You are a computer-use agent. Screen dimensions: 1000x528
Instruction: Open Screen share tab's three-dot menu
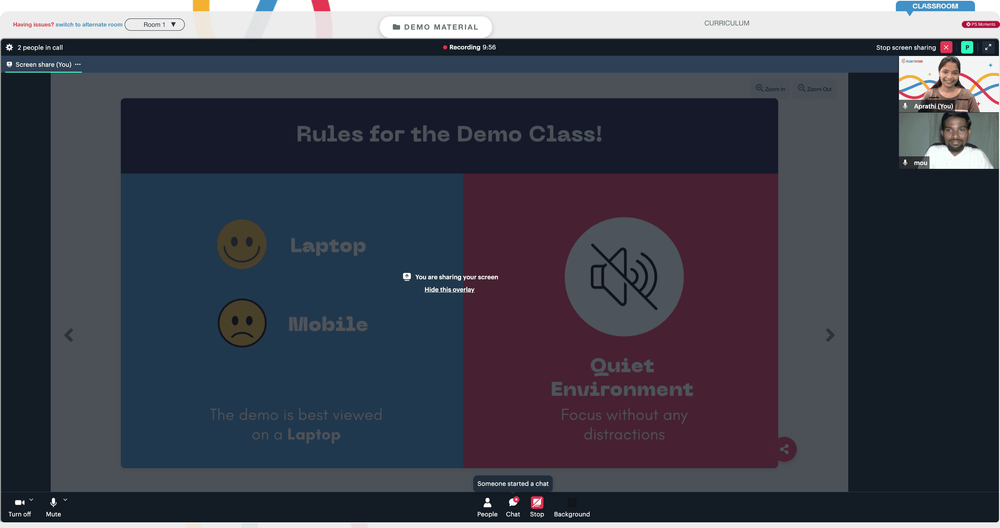78,64
